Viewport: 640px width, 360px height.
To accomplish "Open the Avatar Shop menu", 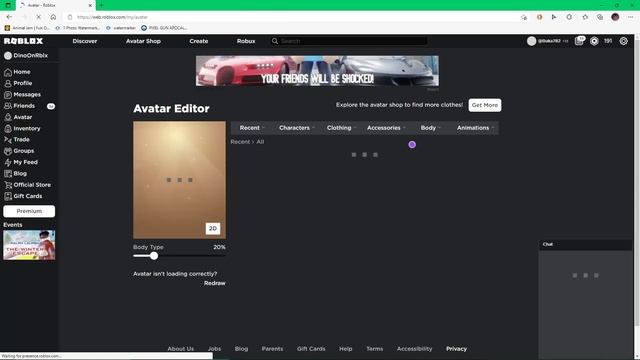I will pos(143,41).
